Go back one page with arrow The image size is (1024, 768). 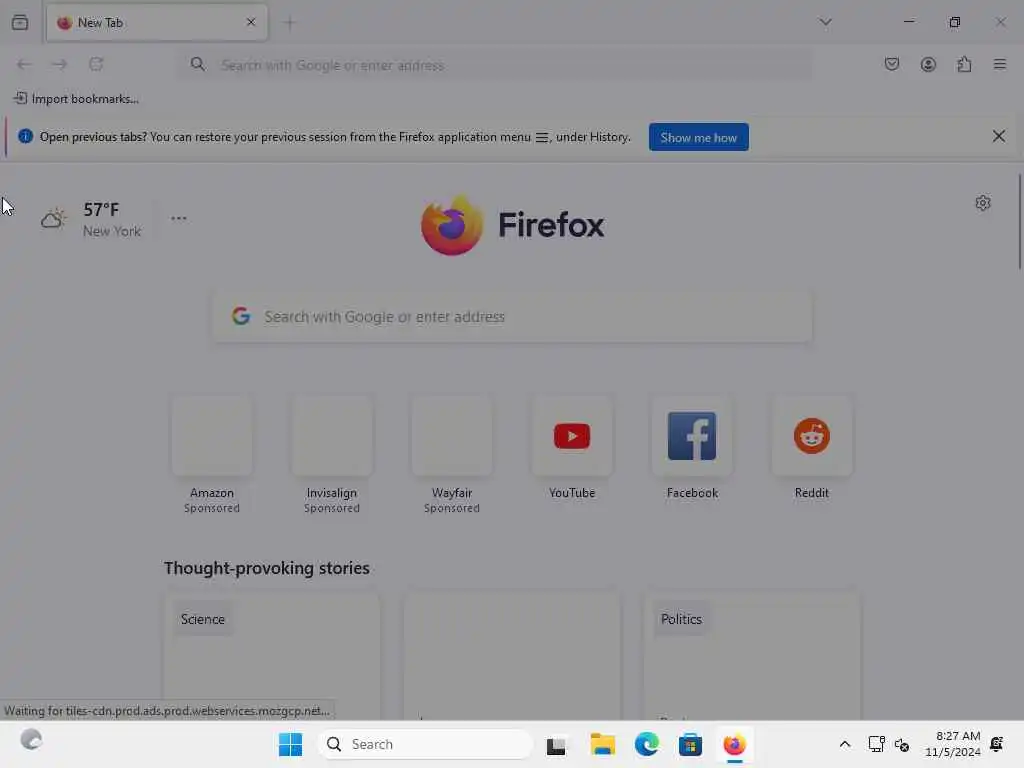[x=24, y=64]
